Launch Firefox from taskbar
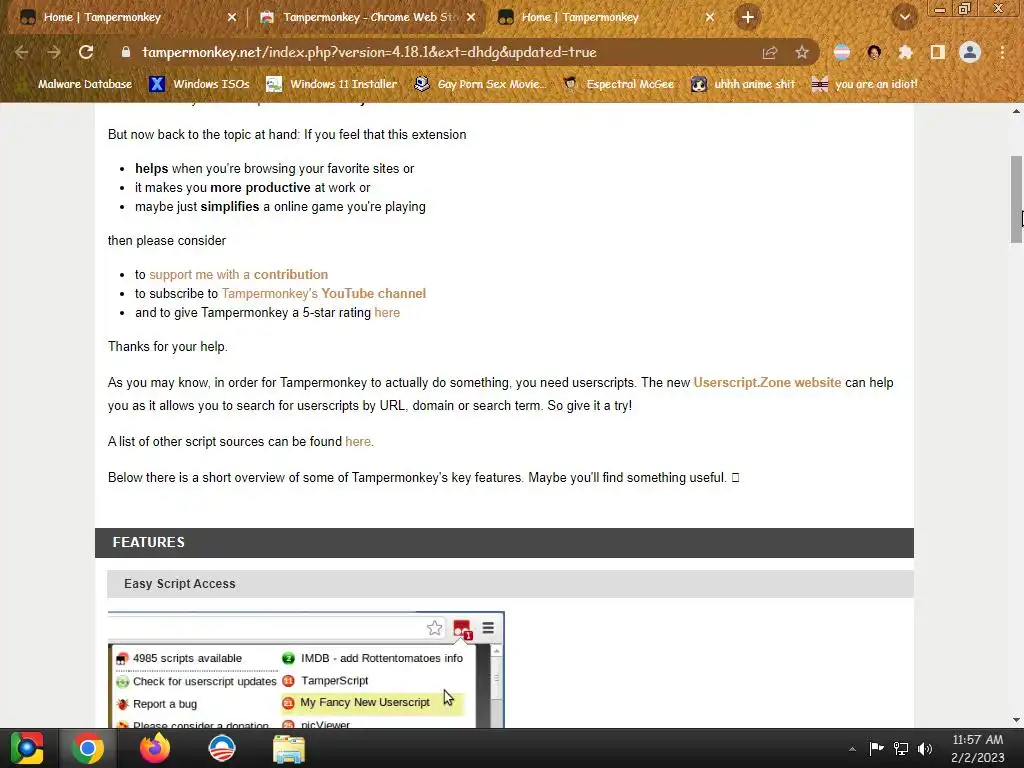 [x=155, y=748]
